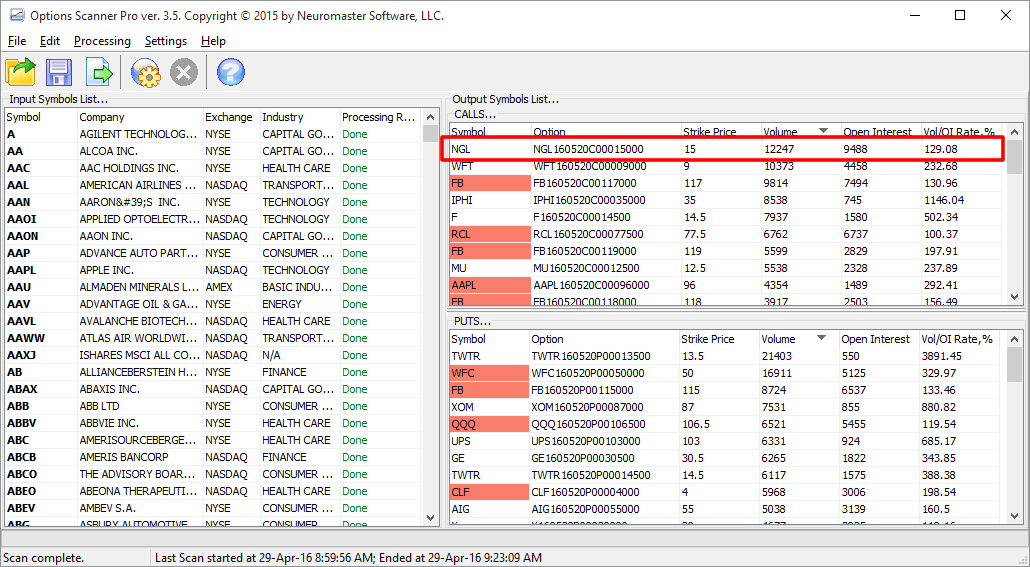Open the Edit menu
The image size is (1030, 567).
tap(50, 41)
